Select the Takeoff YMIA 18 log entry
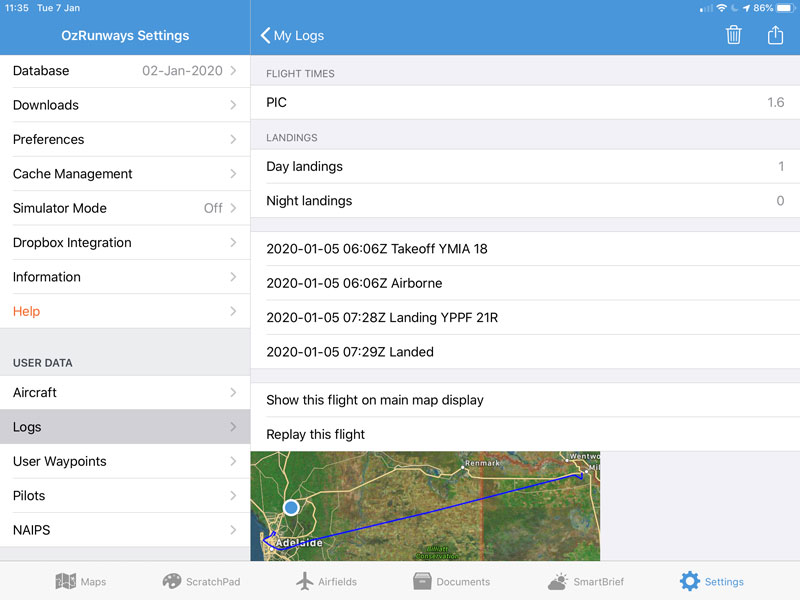Viewport: 800px width, 600px height. pyautogui.click(x=525, y=248)
